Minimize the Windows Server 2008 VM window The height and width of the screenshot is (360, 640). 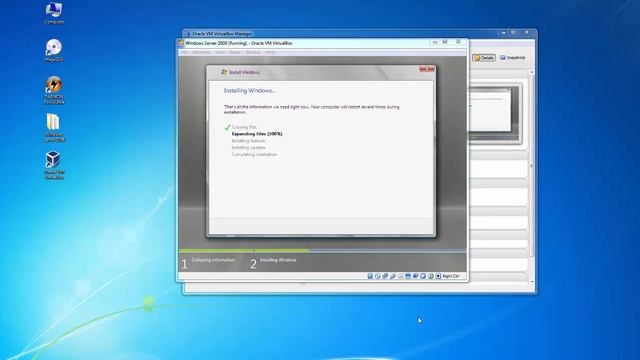click(x=435, y=42)
